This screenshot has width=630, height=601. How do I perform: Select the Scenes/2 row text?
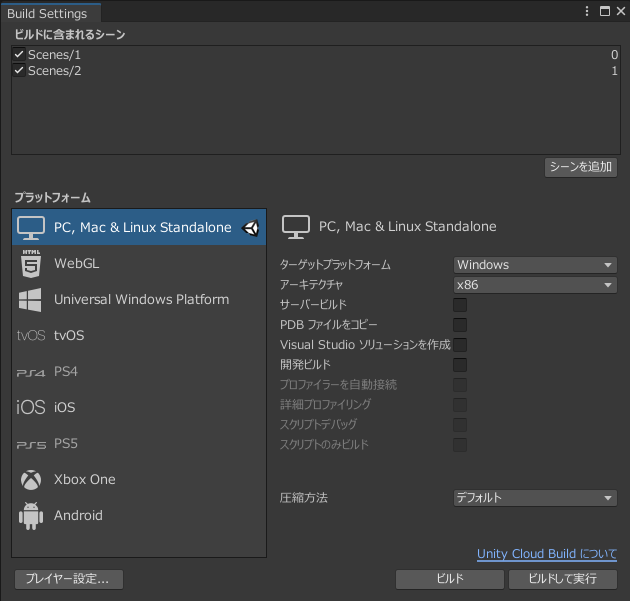click(x=54, y=71)
